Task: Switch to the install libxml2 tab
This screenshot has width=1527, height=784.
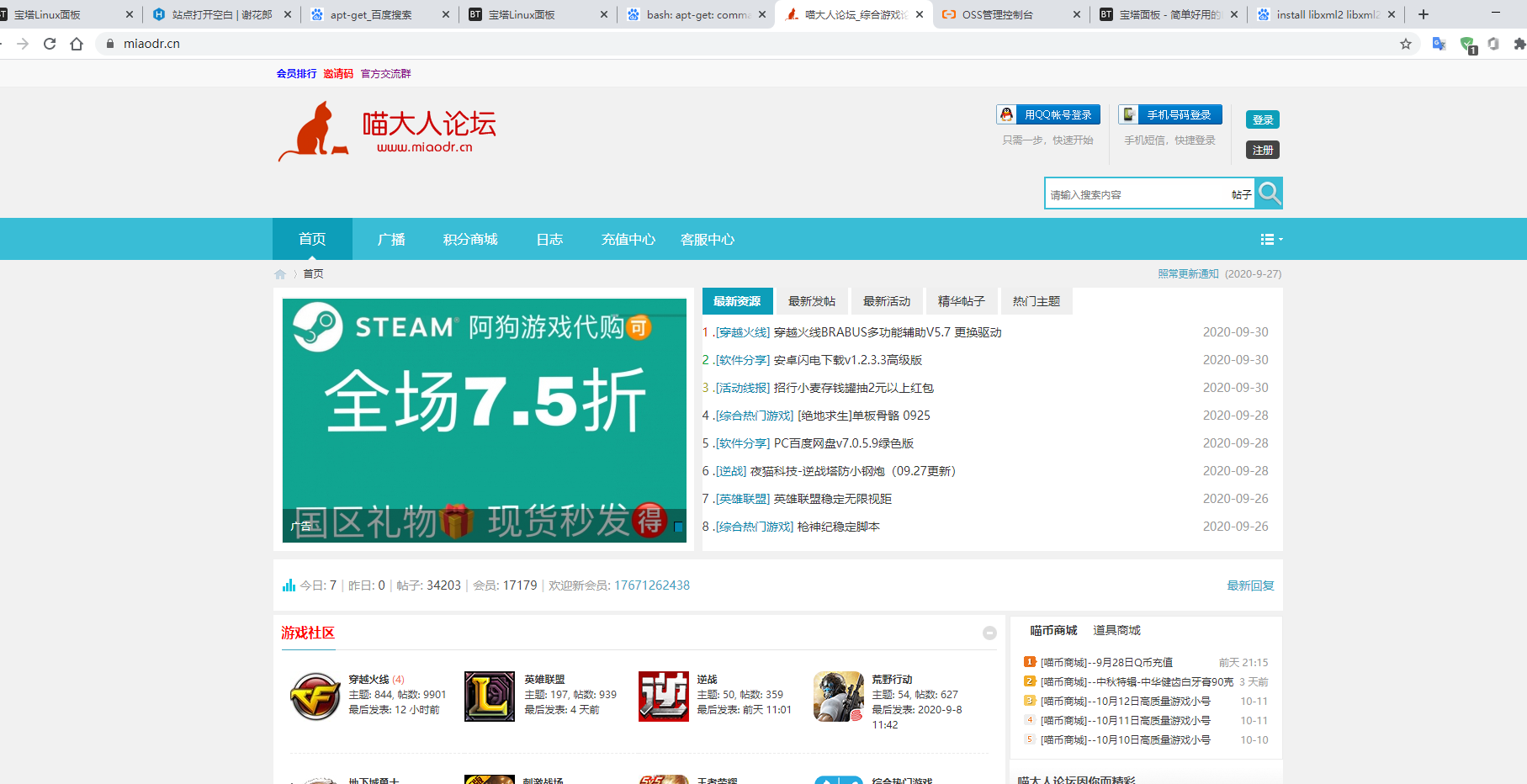Action: (x=1327, y=14)
